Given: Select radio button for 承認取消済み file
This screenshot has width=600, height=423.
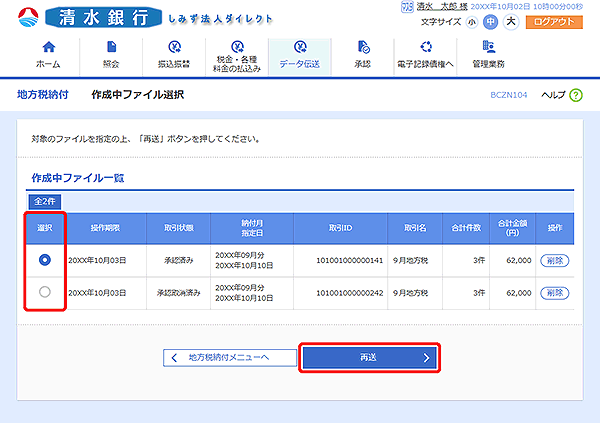Looking at the screenshot, I should point(44,292).
